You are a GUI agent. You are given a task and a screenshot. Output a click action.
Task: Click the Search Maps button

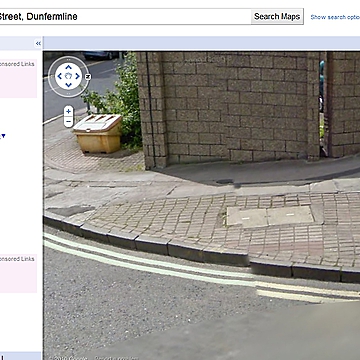[x=277, y=16]
